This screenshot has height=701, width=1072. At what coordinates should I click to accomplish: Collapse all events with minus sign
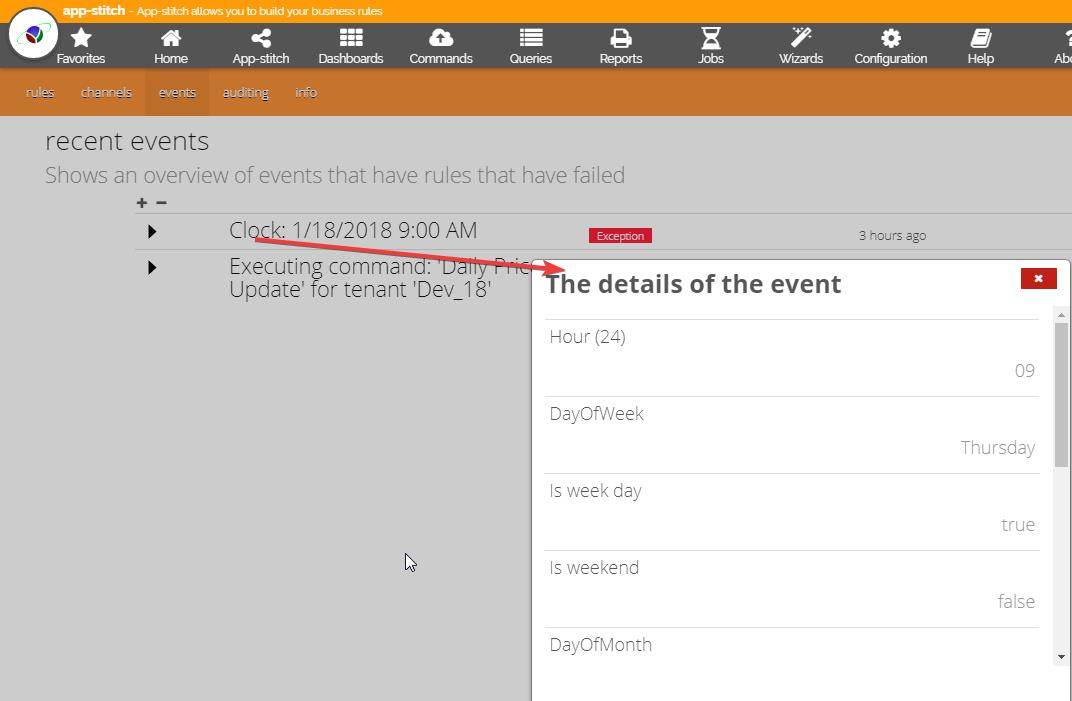161,203
